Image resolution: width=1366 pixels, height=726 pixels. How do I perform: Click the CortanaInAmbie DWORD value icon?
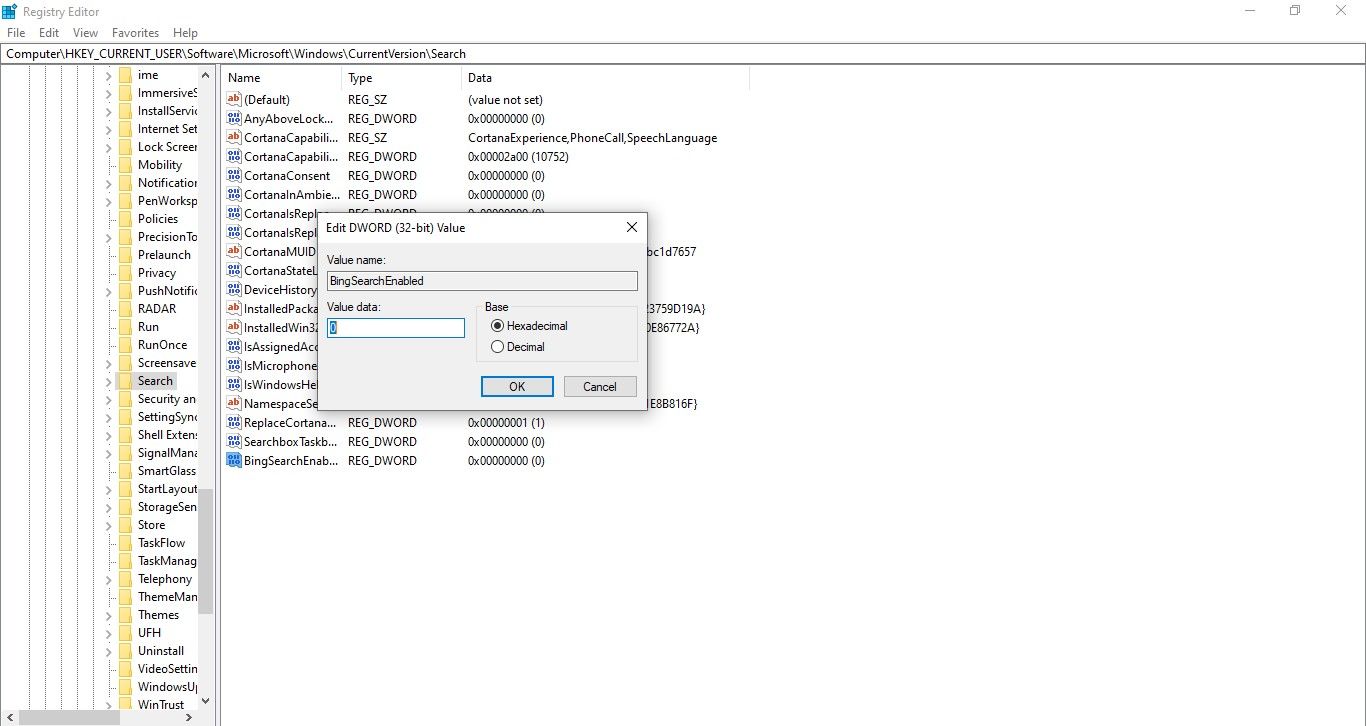click(x=234, y=195)
